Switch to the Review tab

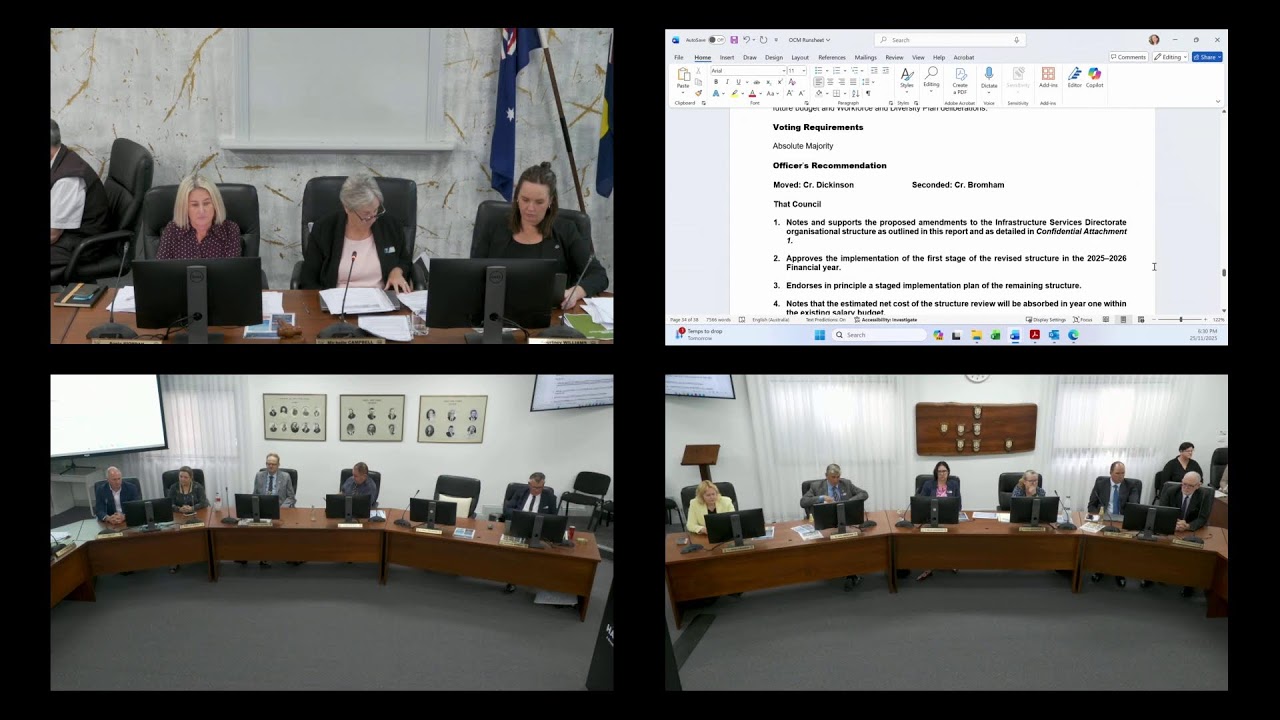894,57
